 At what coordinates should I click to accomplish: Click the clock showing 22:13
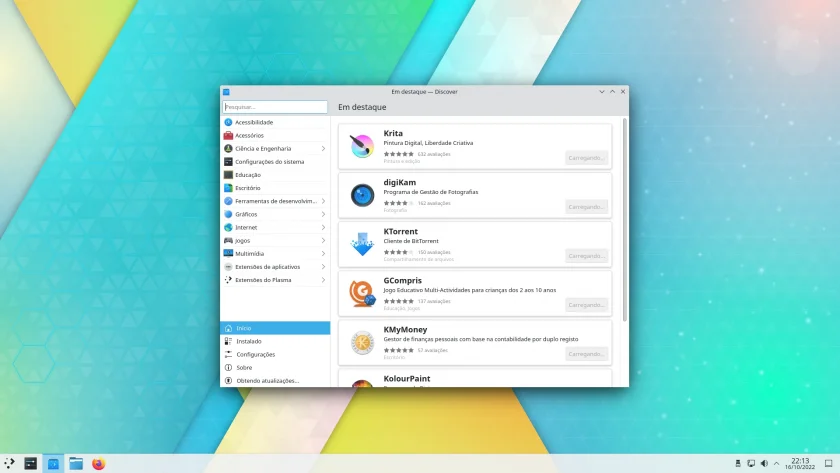coord(800,463)
